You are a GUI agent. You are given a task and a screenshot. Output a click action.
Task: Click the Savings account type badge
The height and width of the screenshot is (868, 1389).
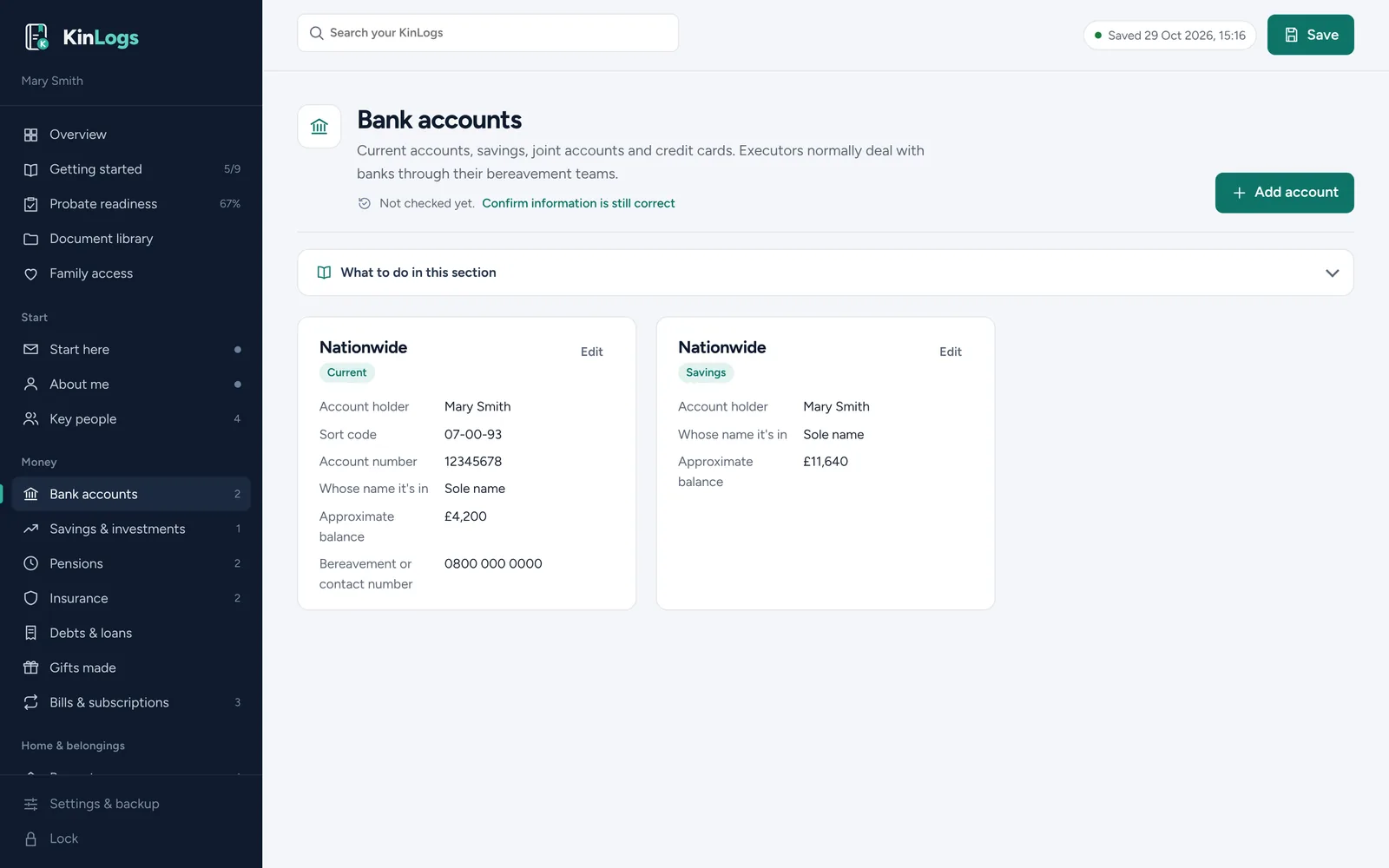pyautogui.click(x=706, y=372)
